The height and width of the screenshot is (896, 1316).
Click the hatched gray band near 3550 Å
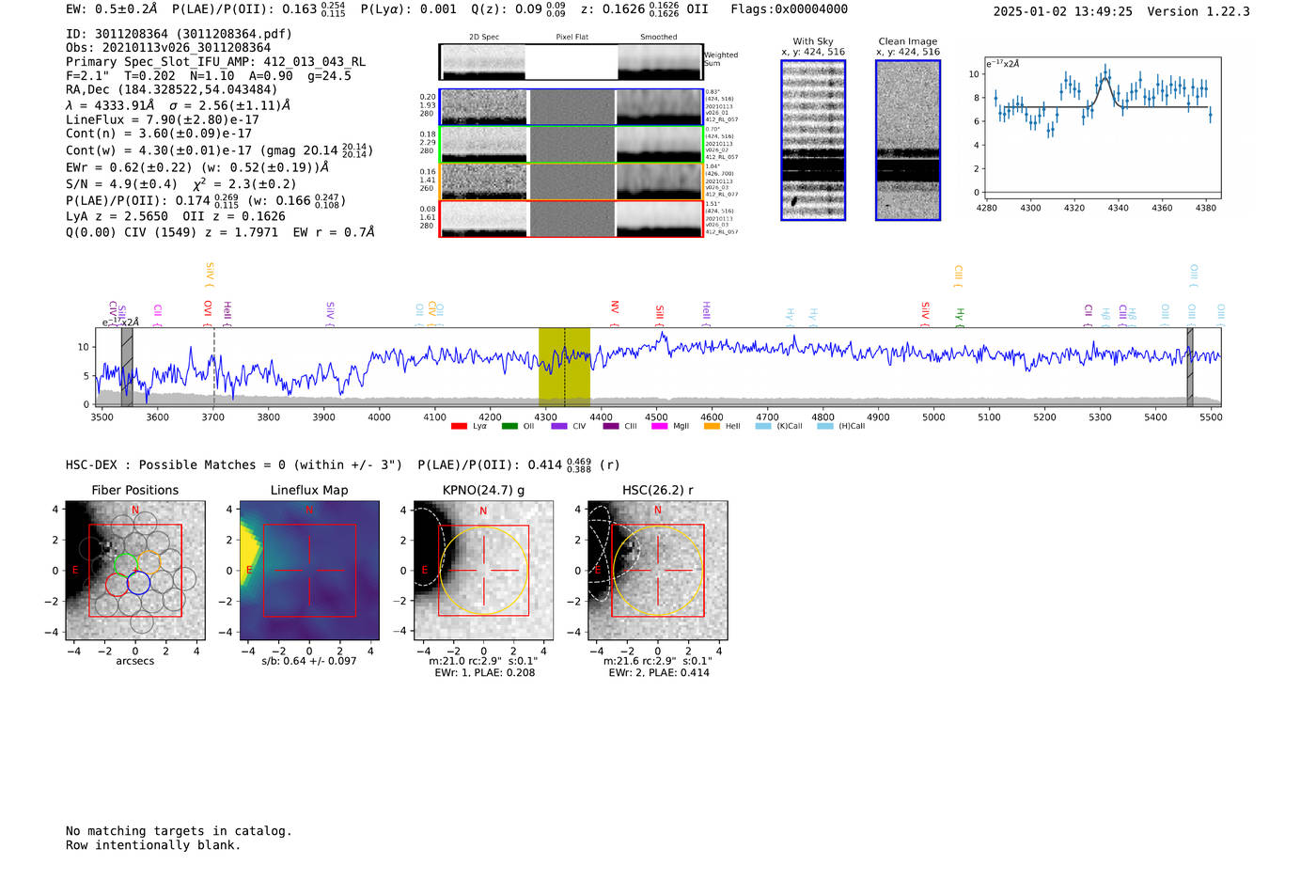[127, 367]
